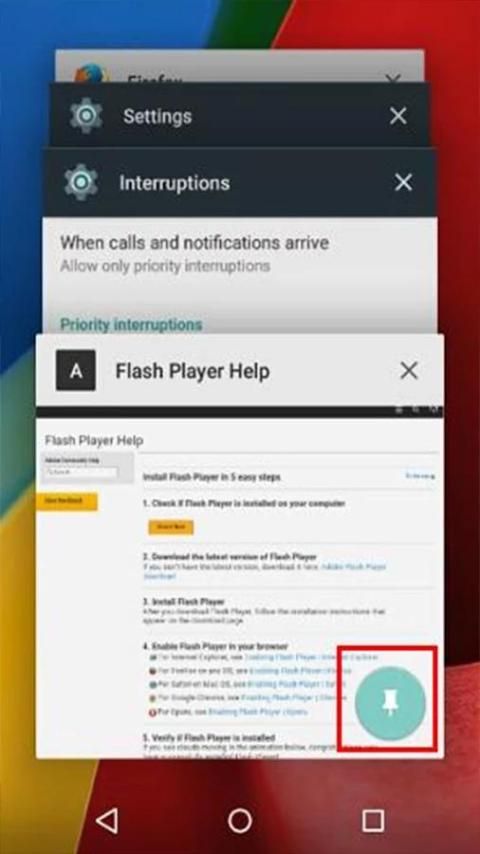Tap the gear icon on Interruptions card
The width and height of the screenshot is (480, 854).
tap(81, 182)
